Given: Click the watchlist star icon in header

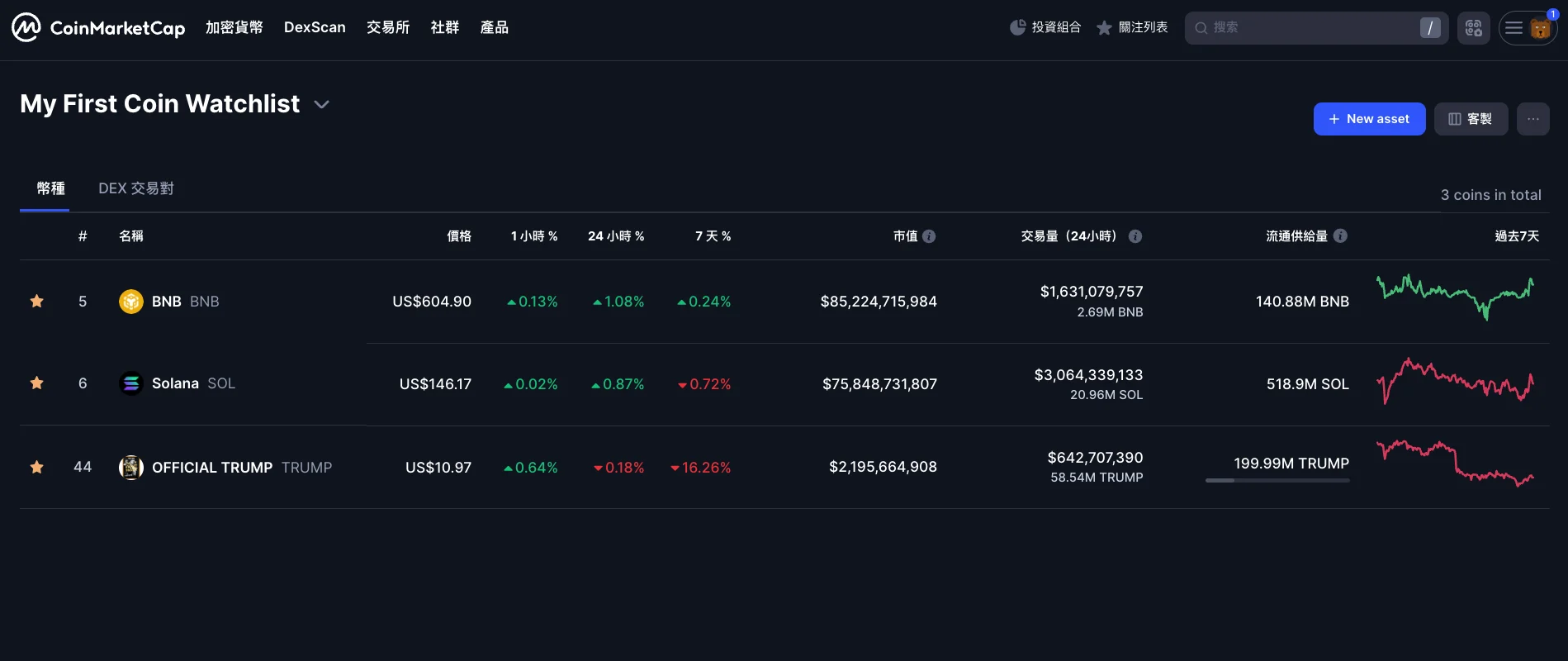Looking at the screenshot, I should 1104,28.
